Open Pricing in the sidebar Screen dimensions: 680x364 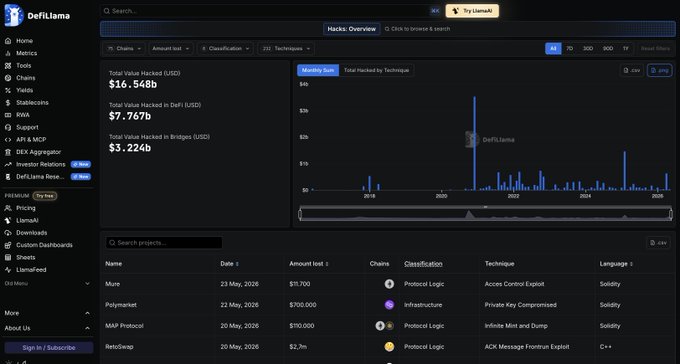coord(26,208)
